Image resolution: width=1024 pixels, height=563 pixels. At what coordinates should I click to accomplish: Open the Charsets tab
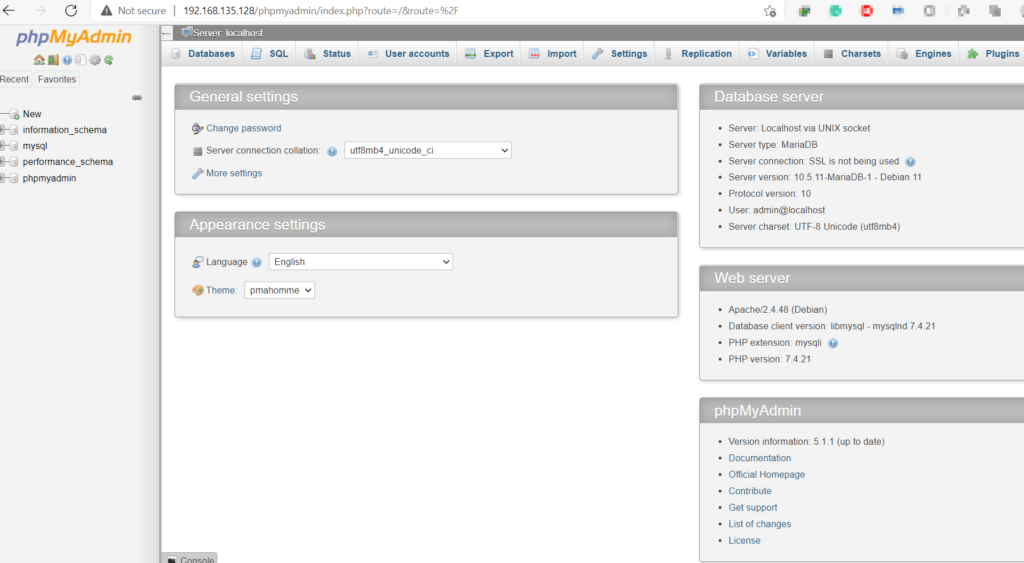(x=852, y=54)
